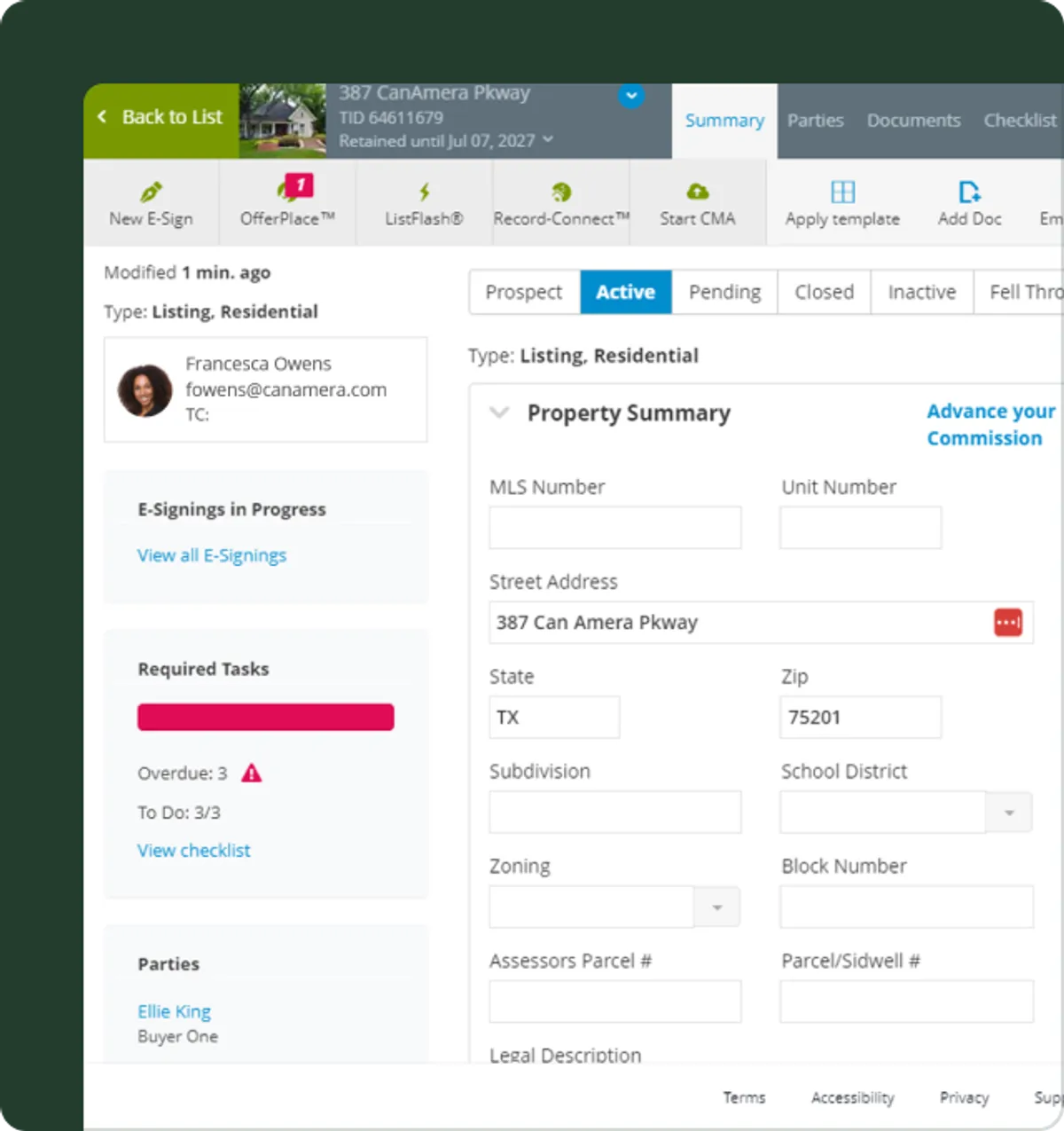The width and height of the screenshot is (1064, 1131).
Task: Click the MLS Number input field
Action: point(614,528)
